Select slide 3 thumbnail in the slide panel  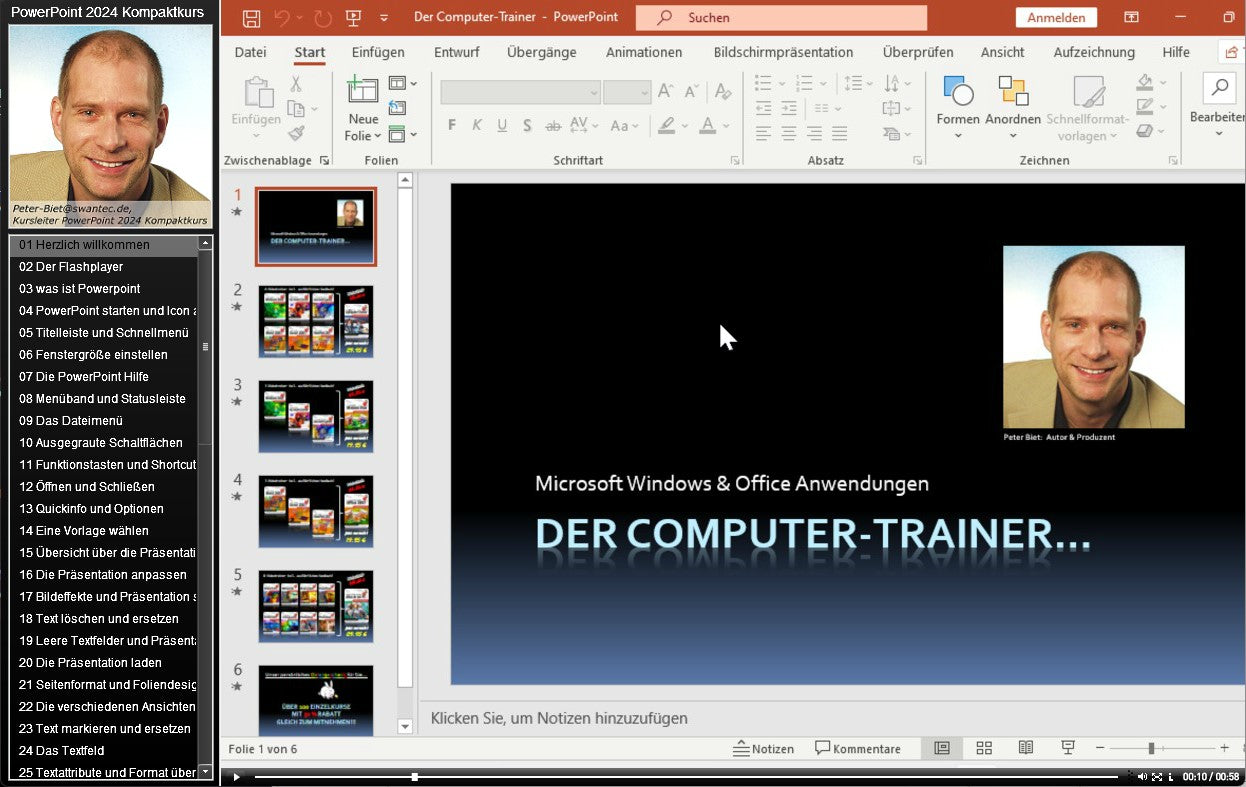pyautogui.click(x=316, y=416)
